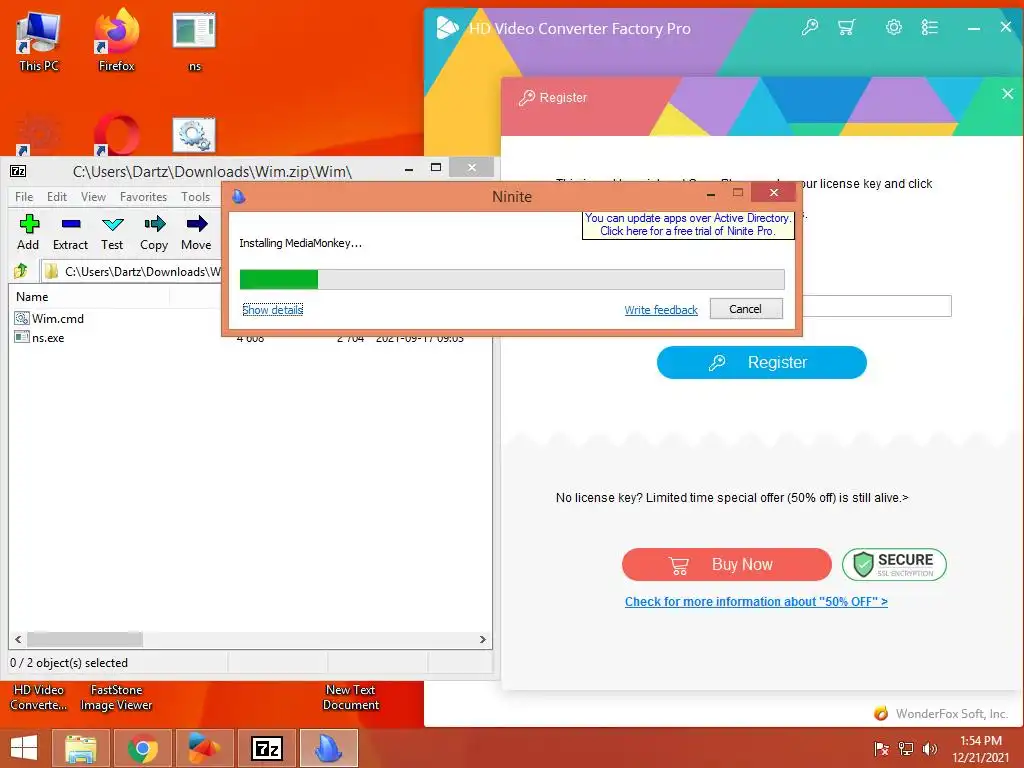
Task: Click the red Buy Now button
Action: [x=727, y=564]
